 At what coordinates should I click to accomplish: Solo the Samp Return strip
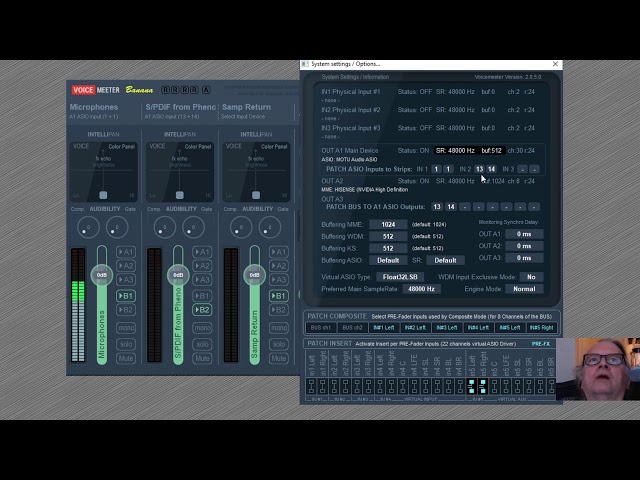click(x=279, y=344)
